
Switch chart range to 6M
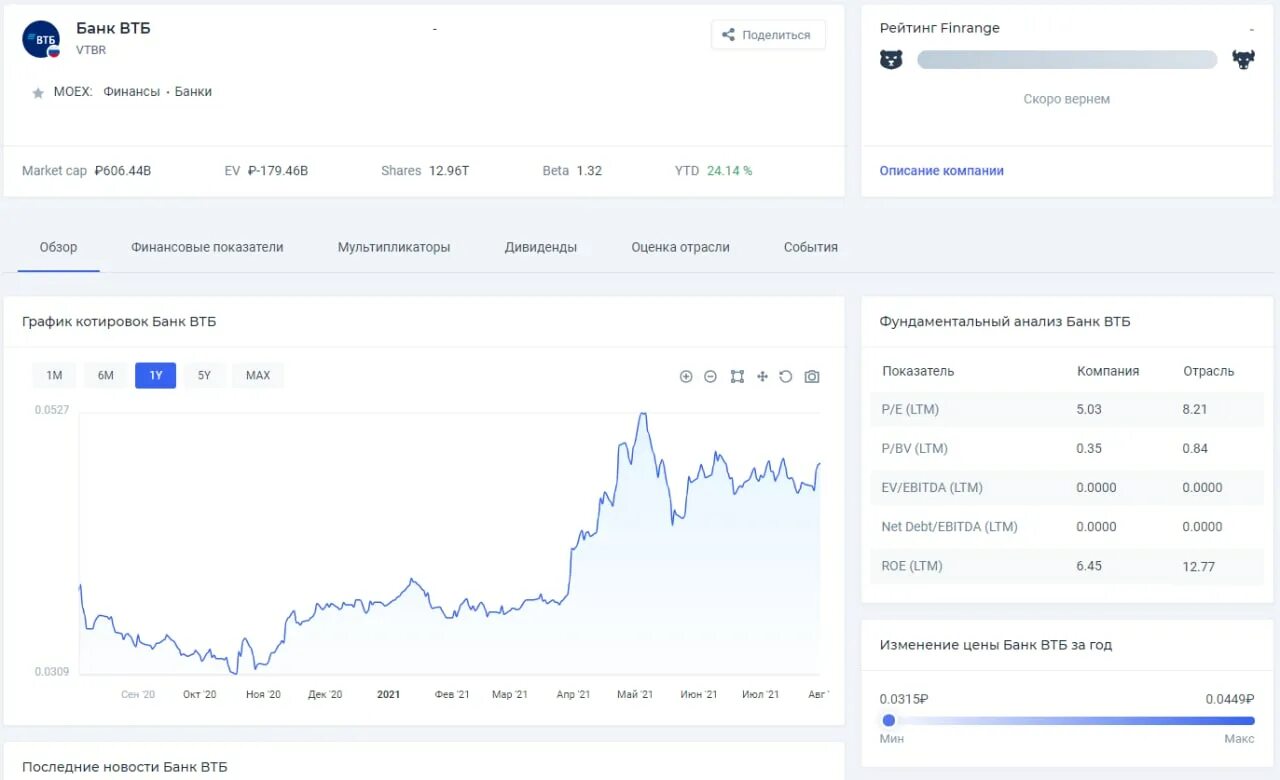point(106,376)
